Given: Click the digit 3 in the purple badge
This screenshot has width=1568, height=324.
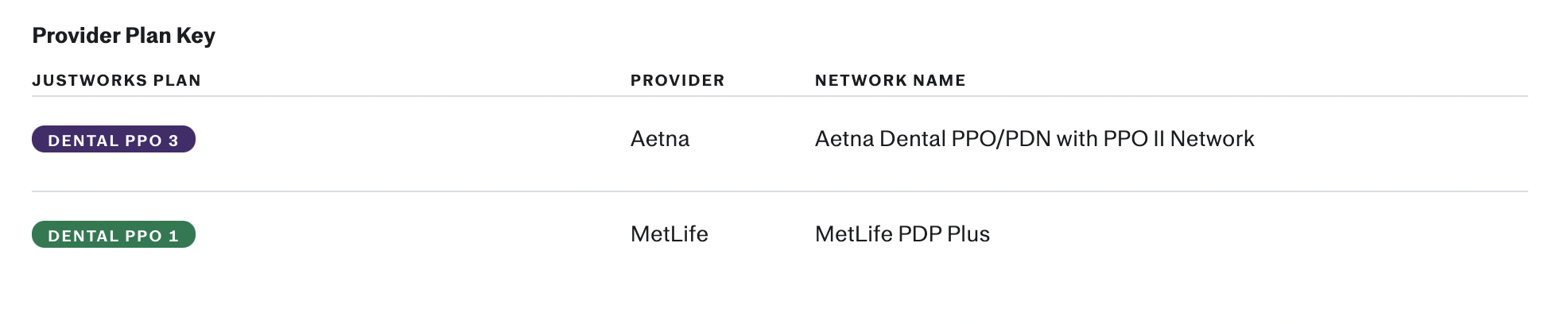Looking at the screenshot, I should click(173, 141).
